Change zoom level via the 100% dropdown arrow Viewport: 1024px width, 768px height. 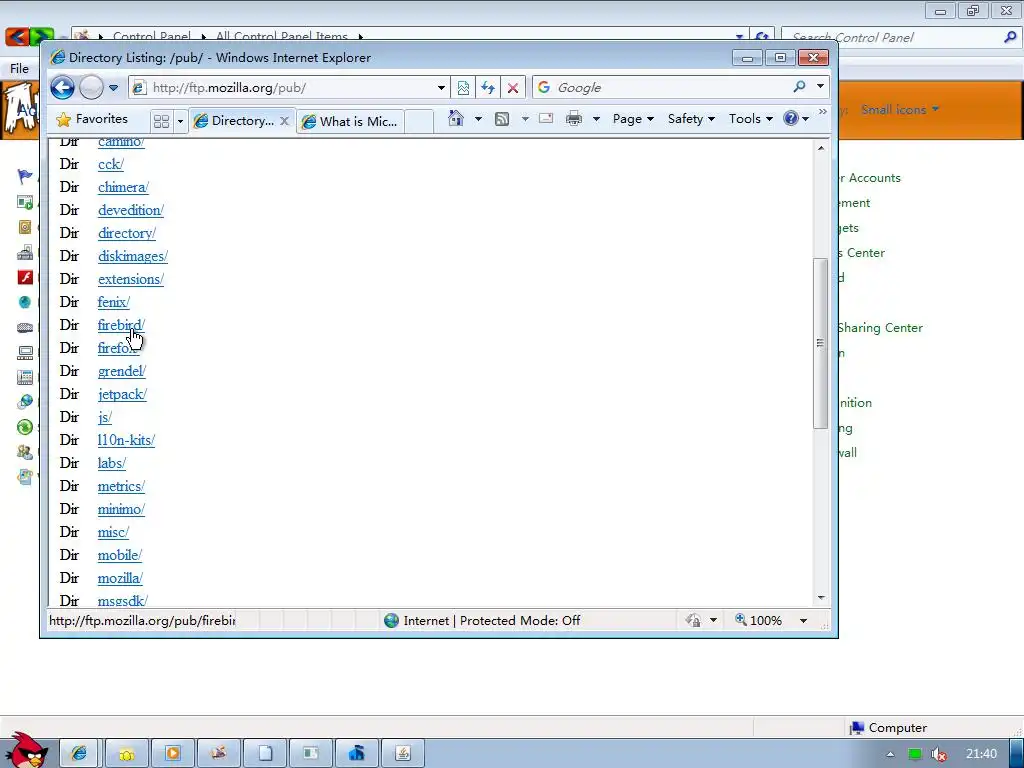tap(803, 620)
